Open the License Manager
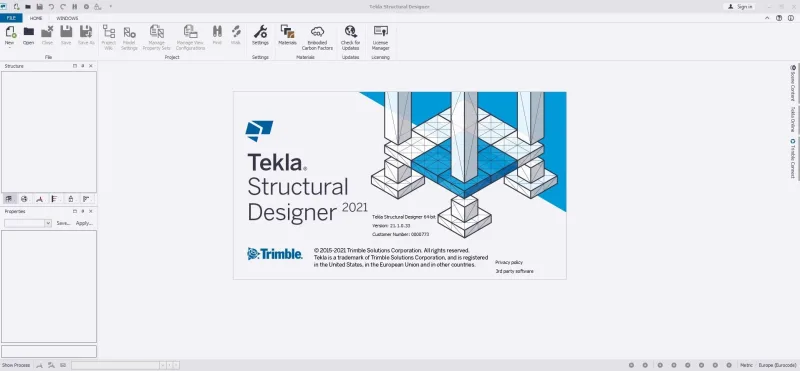Image resolution: width=800 pixels, height=371 pixels. pos(381,38)
